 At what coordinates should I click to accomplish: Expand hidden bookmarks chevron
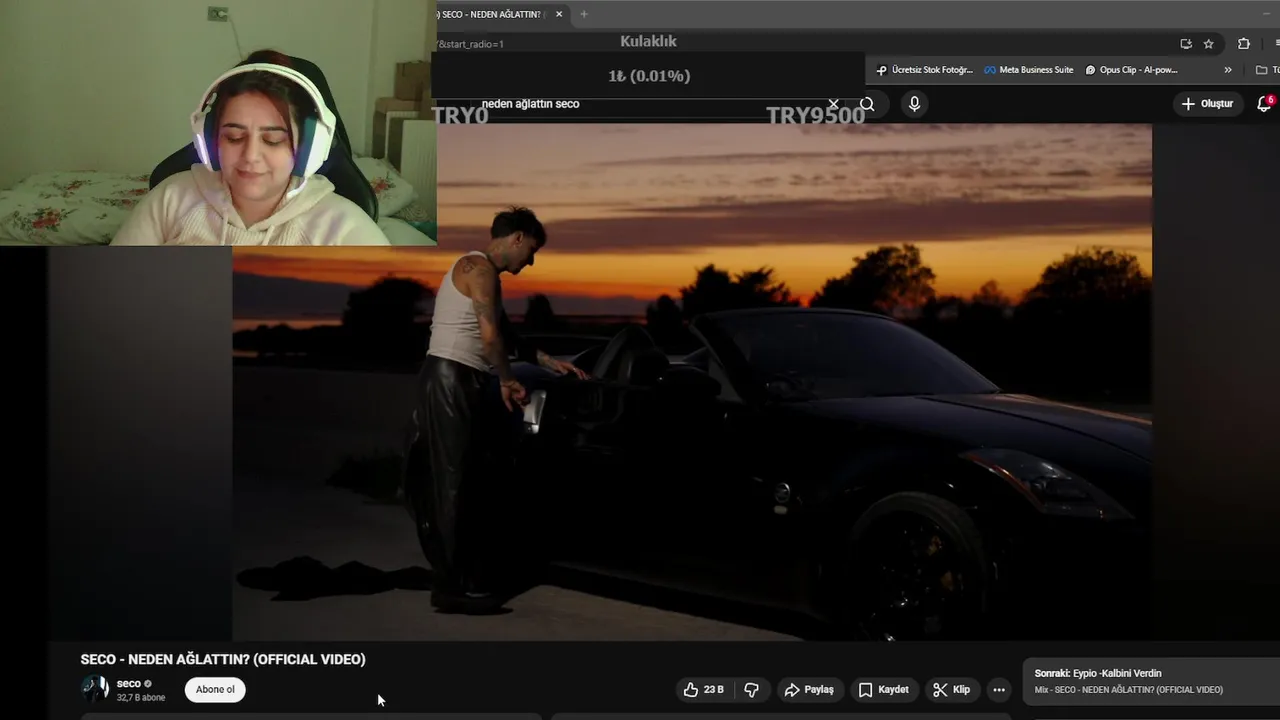click(x=1228, y=70)
